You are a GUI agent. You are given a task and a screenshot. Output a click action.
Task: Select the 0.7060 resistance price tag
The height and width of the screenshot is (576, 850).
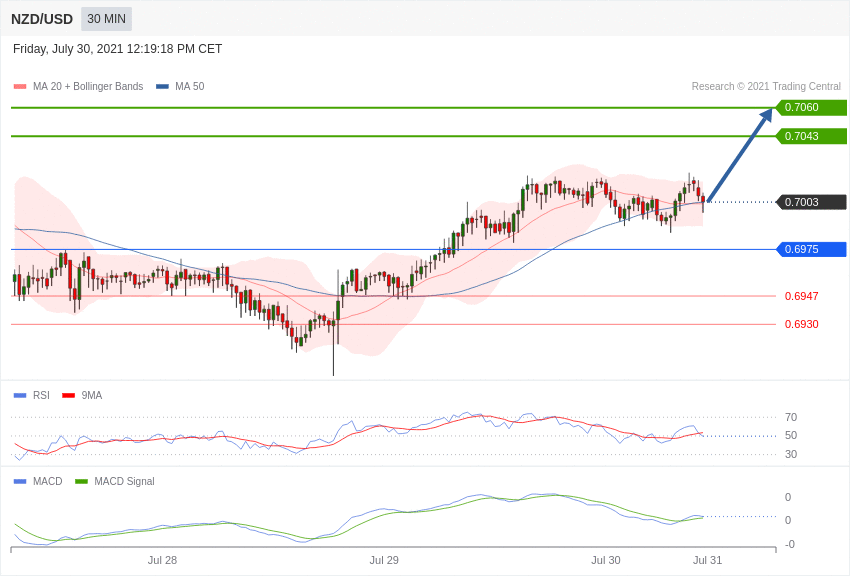pos(811,107)
